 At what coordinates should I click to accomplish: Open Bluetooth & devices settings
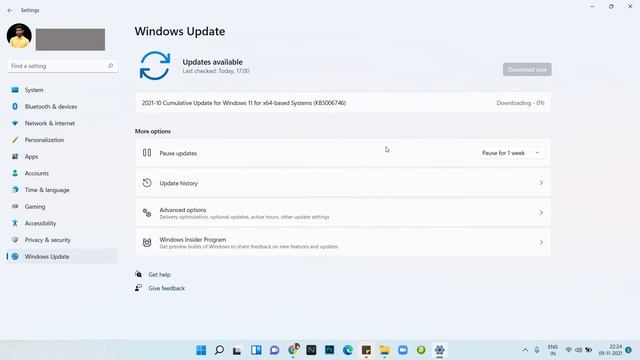[62, 107]
